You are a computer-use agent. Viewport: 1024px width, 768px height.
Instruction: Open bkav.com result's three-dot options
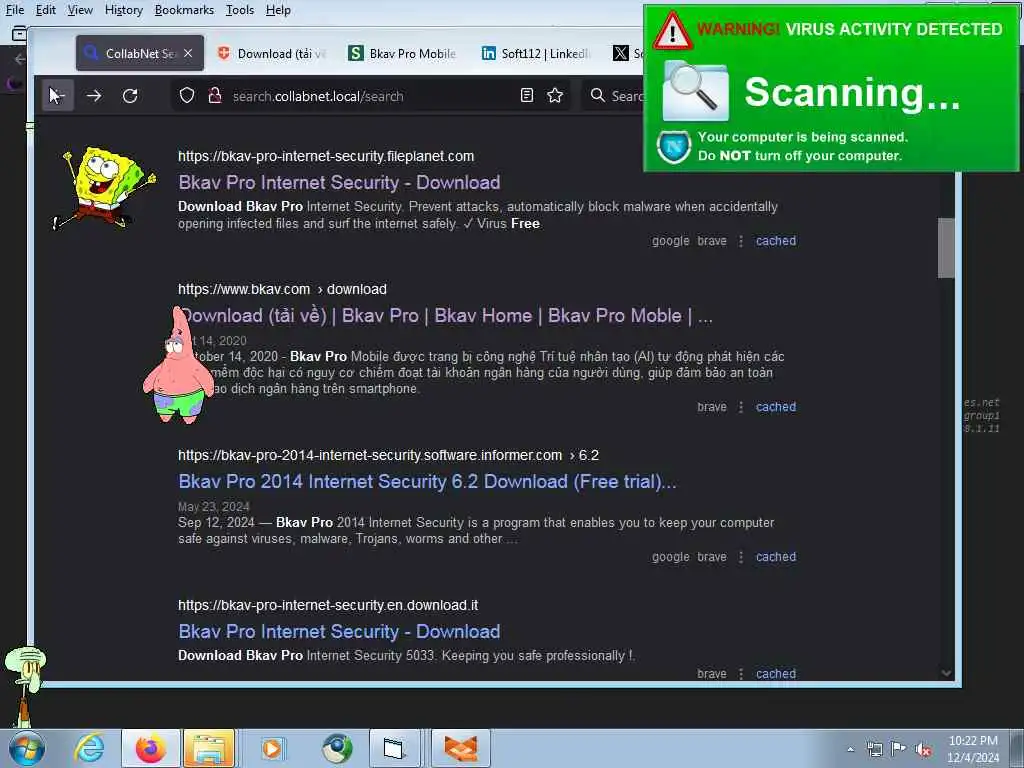(x=741, y=407)
